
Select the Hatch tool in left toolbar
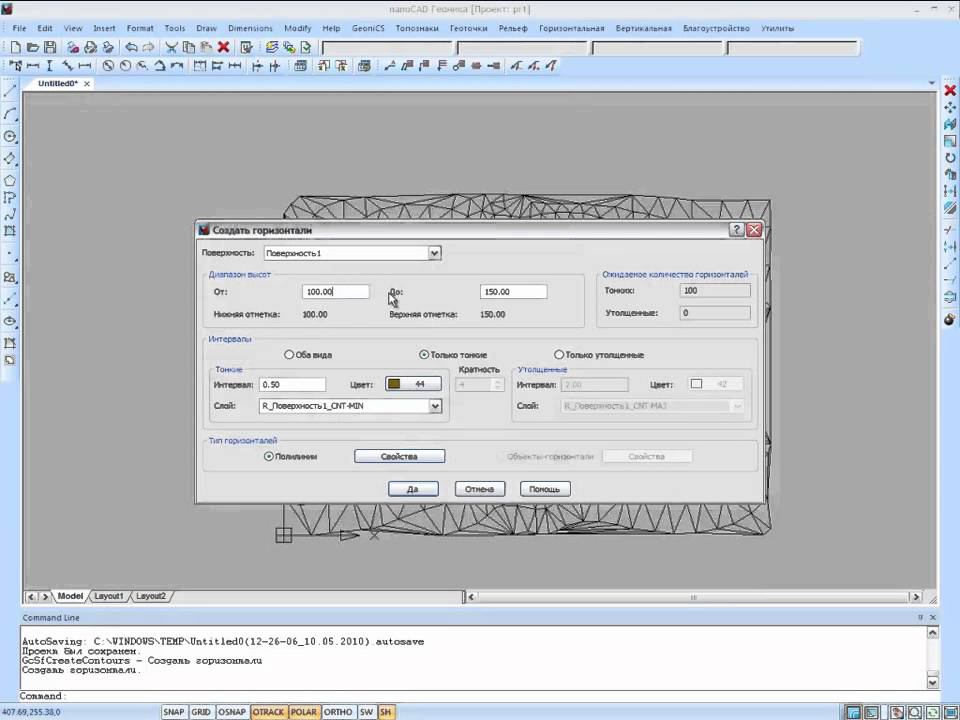(10, 231)
